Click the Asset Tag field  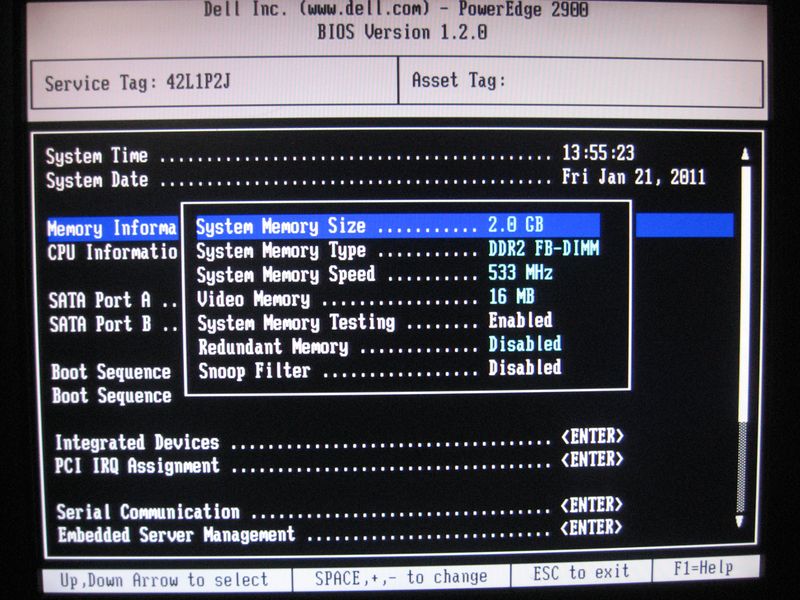(x=581, y=82)
